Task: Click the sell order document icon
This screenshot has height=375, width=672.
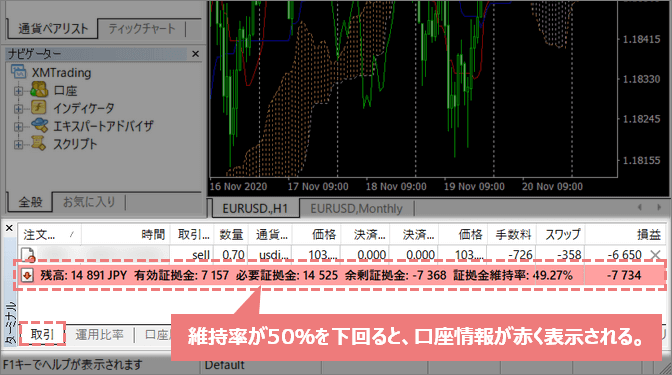Action: 28,255
